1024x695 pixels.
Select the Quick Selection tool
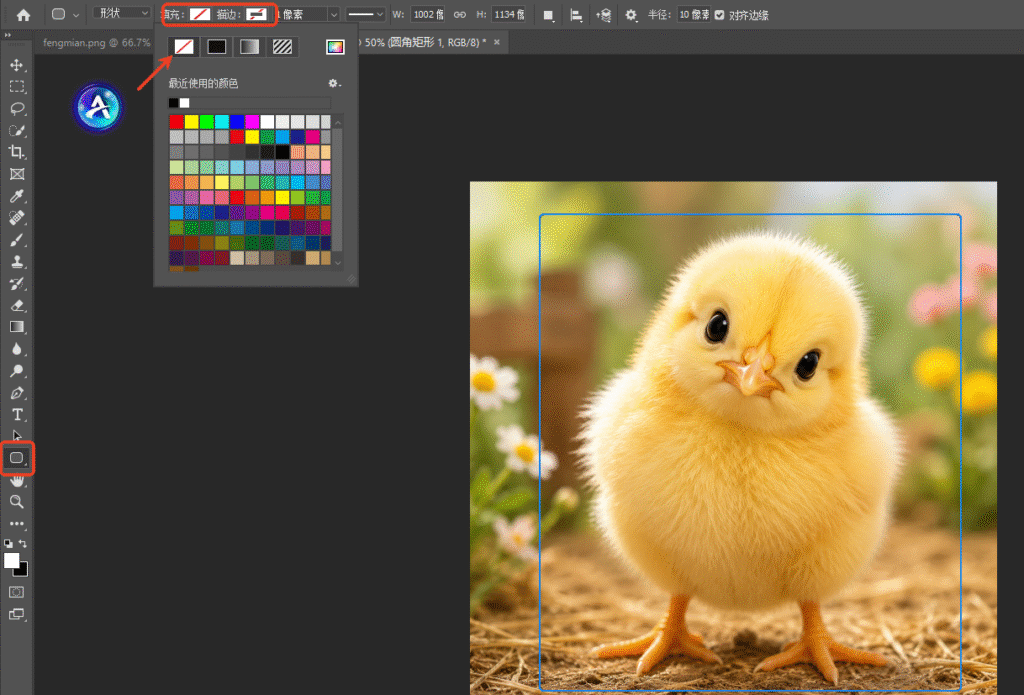(x=17, y=130)
